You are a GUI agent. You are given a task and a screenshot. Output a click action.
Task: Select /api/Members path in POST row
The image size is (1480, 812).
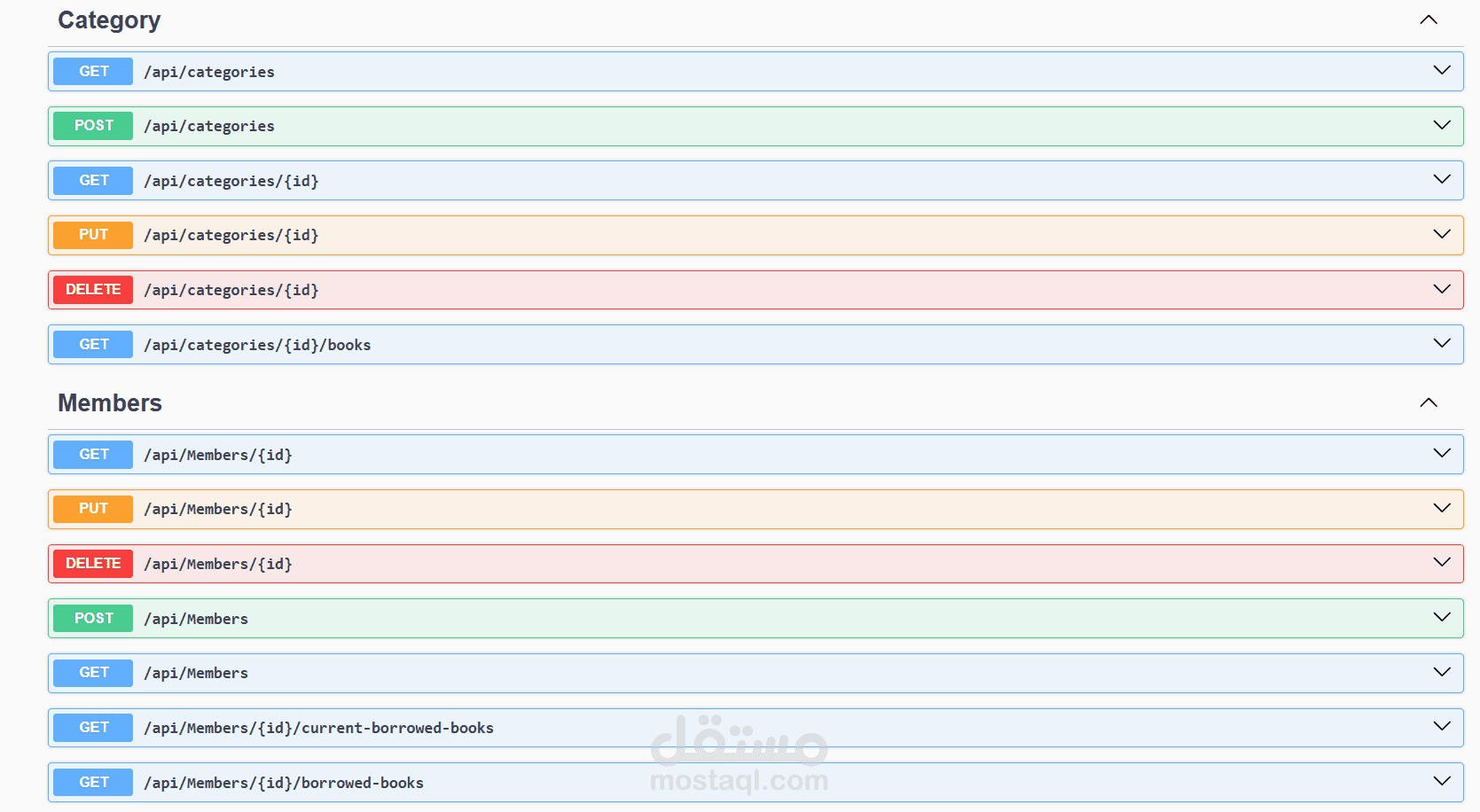click(x=196, y=619)
